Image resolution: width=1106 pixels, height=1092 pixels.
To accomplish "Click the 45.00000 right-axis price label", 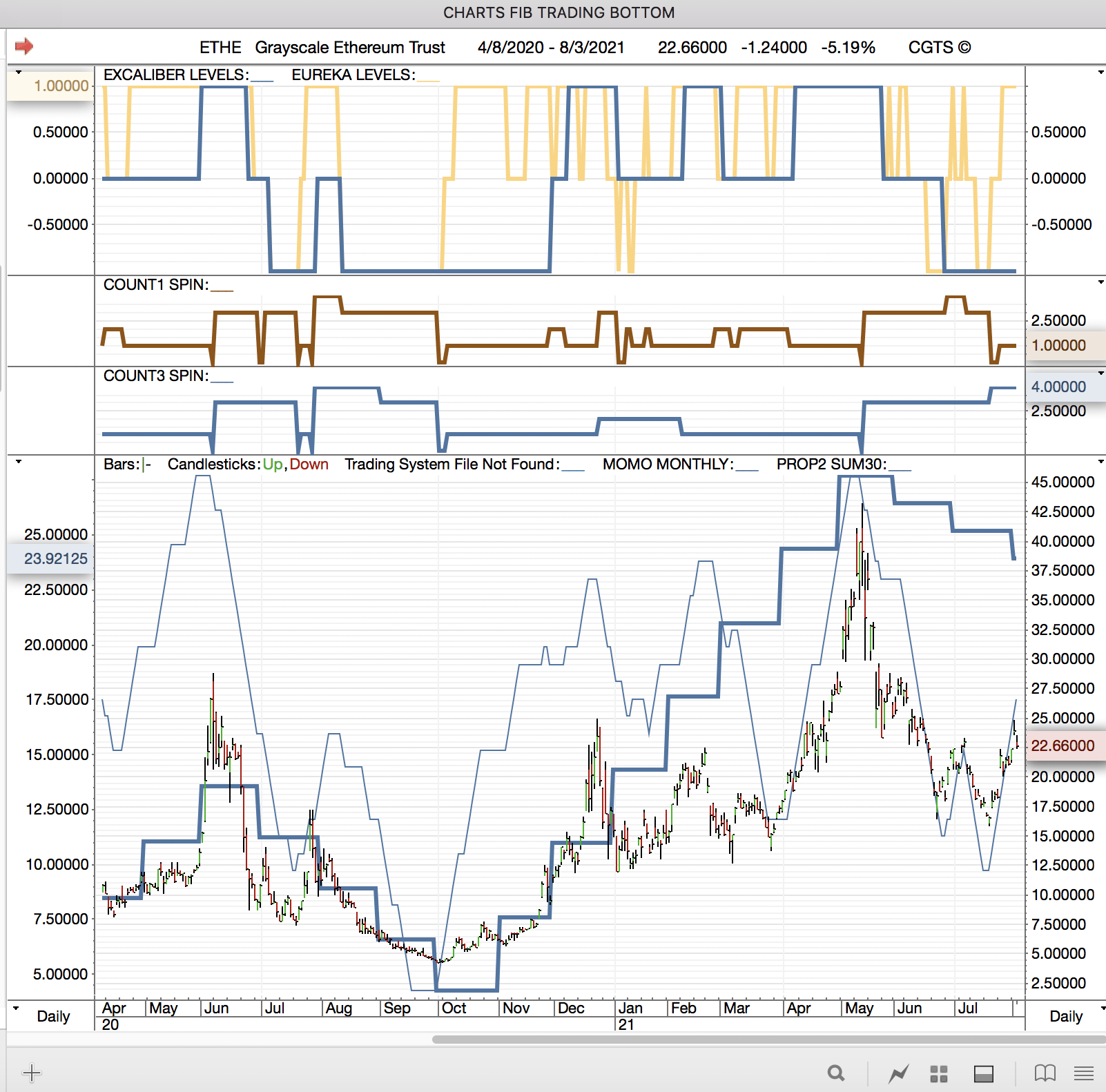I will [x=1063, y=482].
